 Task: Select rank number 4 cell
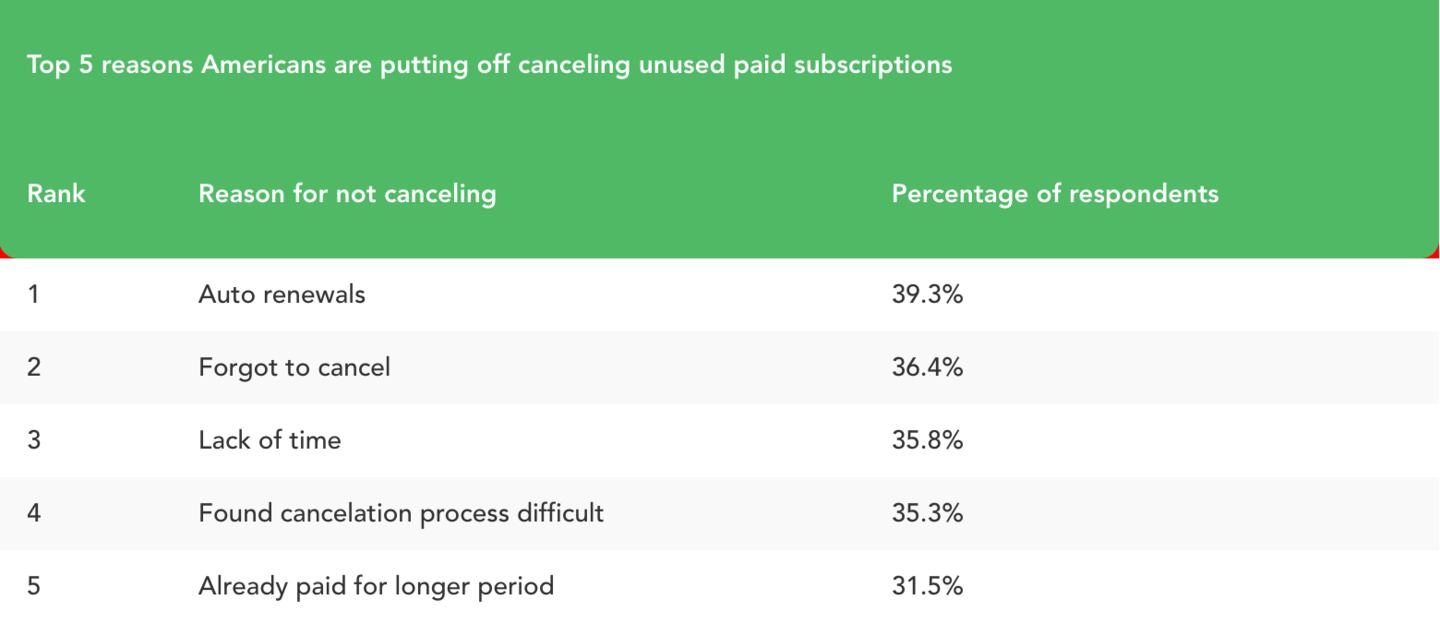point(34,513)
